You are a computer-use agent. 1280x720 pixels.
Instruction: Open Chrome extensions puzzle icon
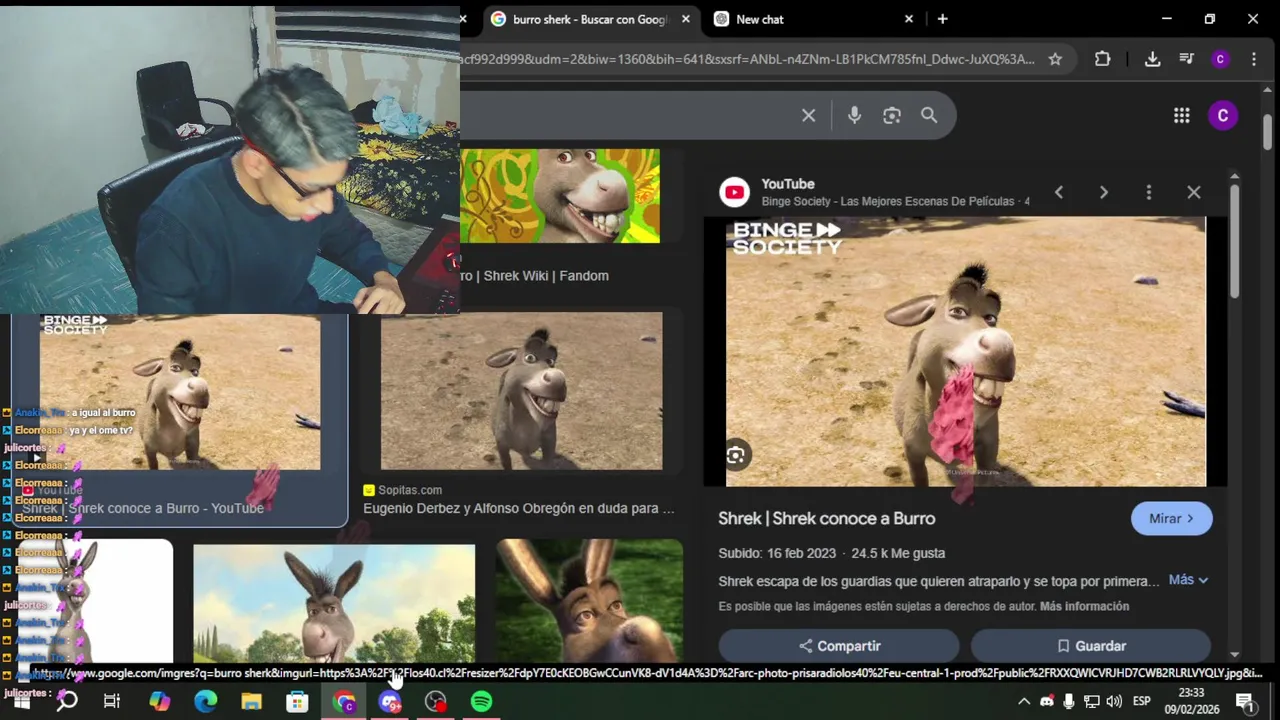point(1102,59)
